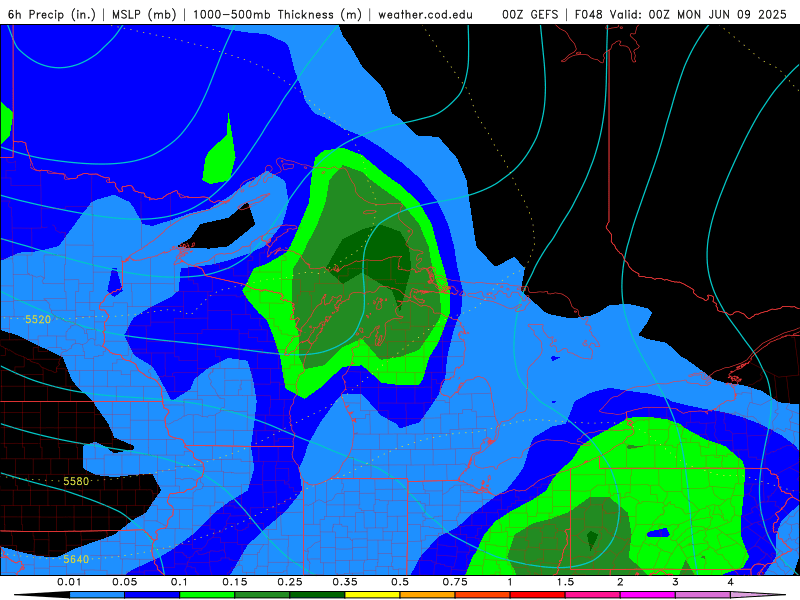Click the yellow 0.35 legend swatch
The height and width of the screenshot is (600, 800).
tap(372, 595)
